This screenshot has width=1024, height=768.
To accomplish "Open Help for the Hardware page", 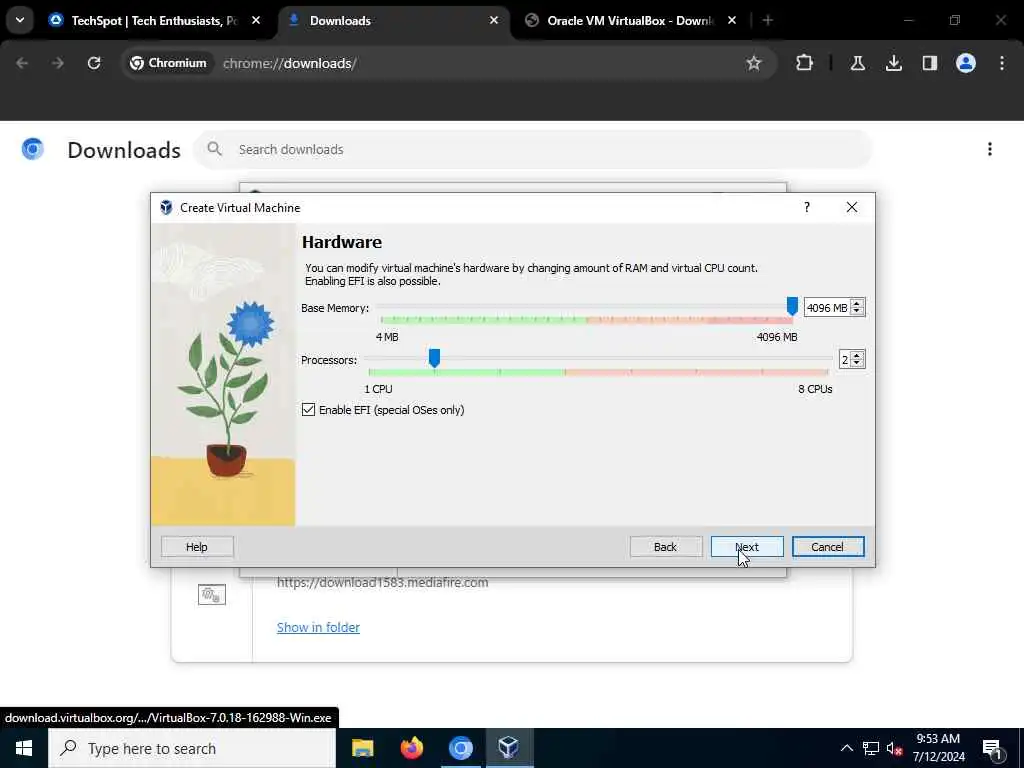I will click(x=197, y=547).
